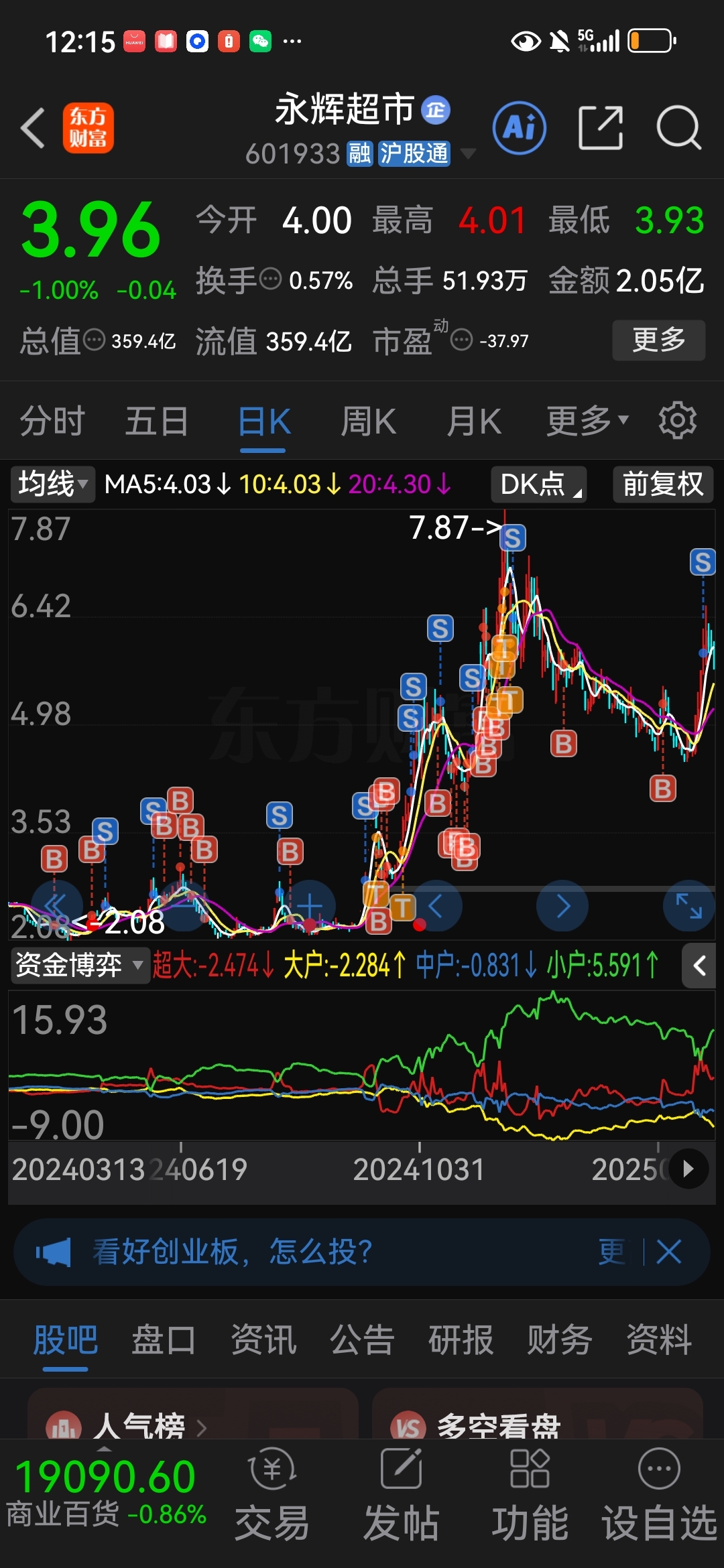Tap MA5:4.03 moving average label
The image size is (724, 1568).
(168, 484)
